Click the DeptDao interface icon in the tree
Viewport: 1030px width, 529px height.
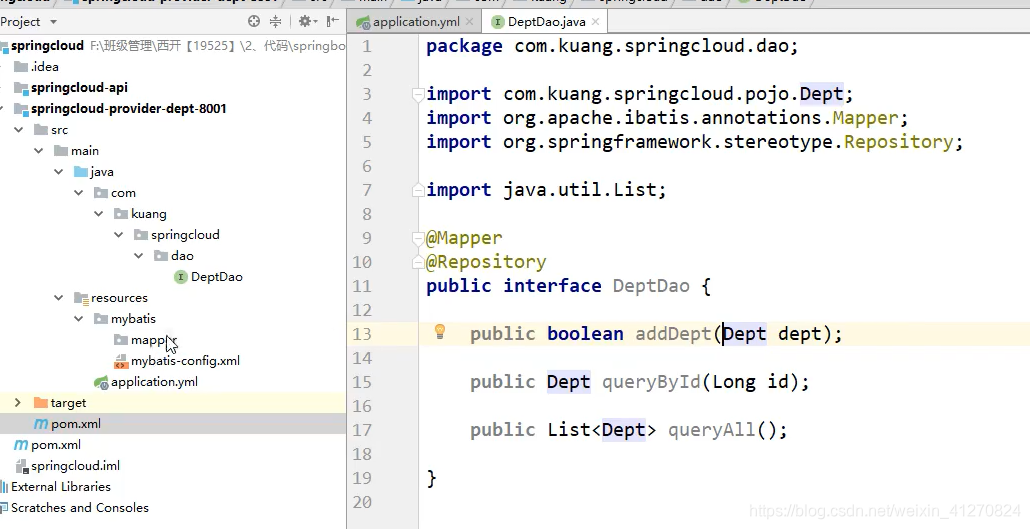point(181,277)
